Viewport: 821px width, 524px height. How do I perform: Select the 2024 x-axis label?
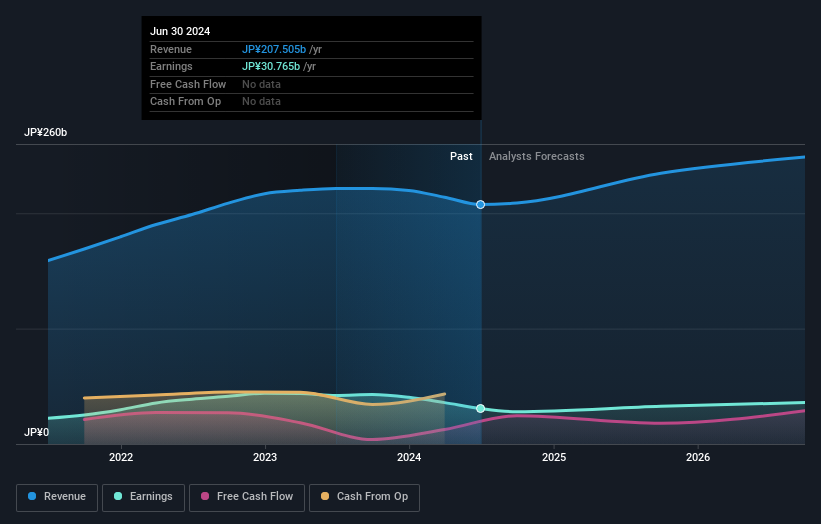click(409, 457)
